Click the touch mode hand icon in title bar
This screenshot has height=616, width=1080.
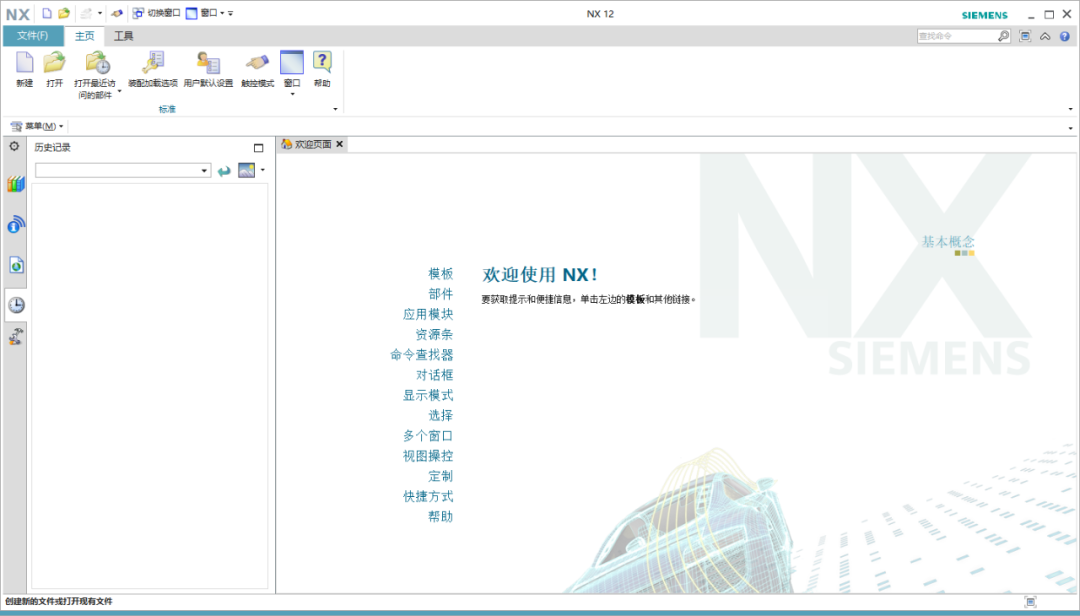(x=116, y=13)
